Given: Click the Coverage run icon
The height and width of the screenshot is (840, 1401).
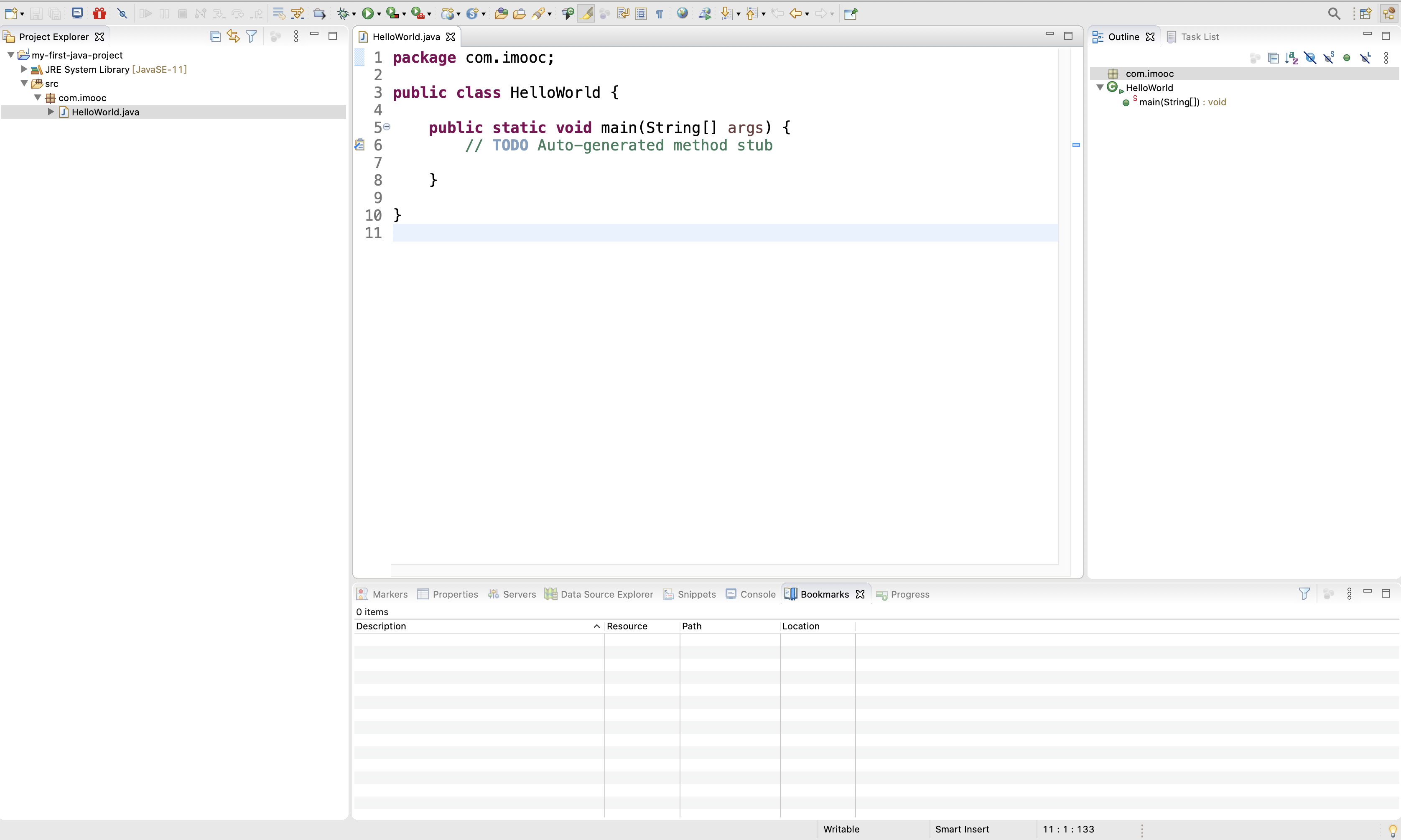Looking at the screenshot, I should click(392, 13).
